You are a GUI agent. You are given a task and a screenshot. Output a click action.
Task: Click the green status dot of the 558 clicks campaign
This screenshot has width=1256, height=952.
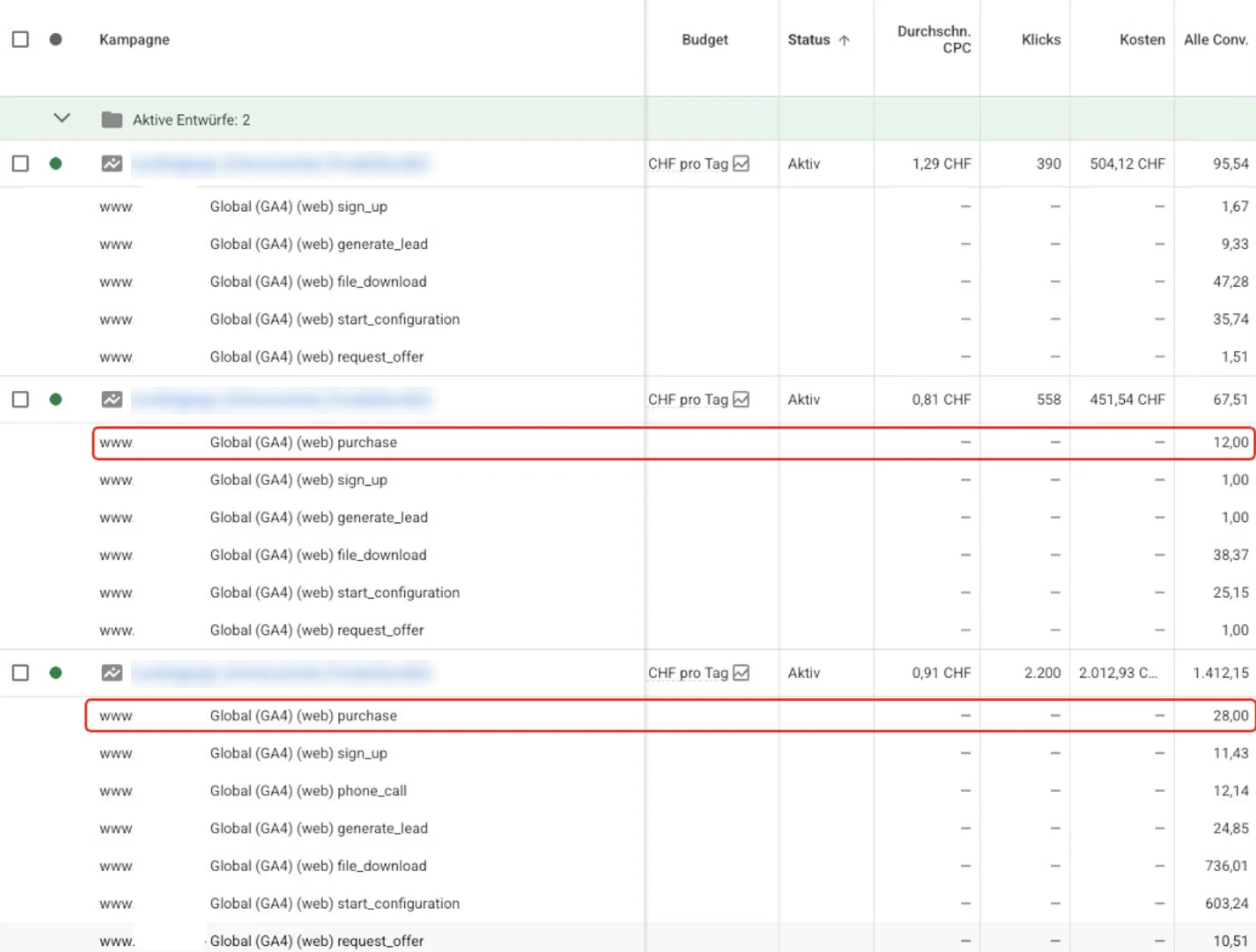pyautogui.click(x=56, y=399)
